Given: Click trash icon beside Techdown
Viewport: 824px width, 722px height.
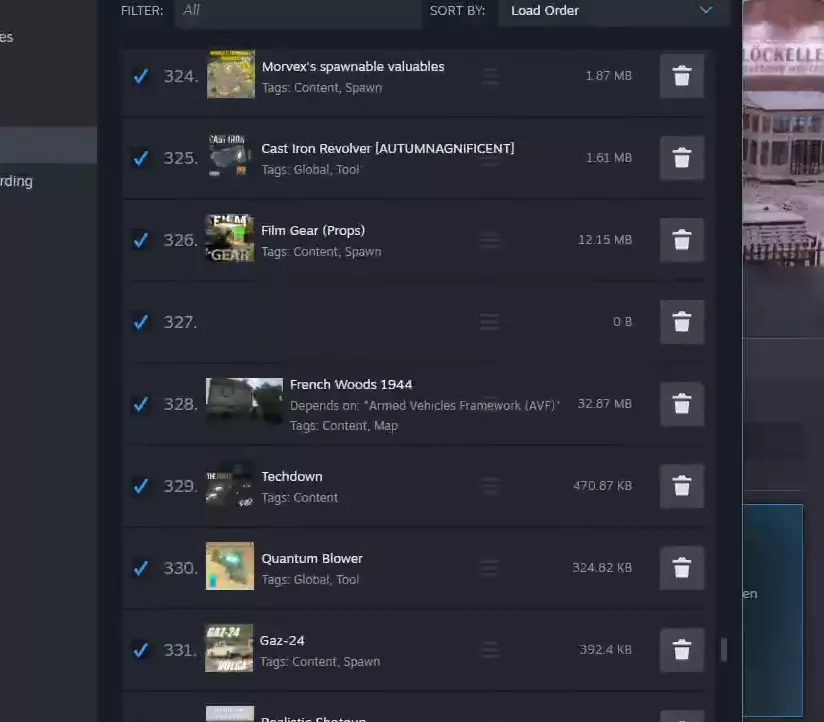Looking at the screenshot, I should [x=682, y=486].
